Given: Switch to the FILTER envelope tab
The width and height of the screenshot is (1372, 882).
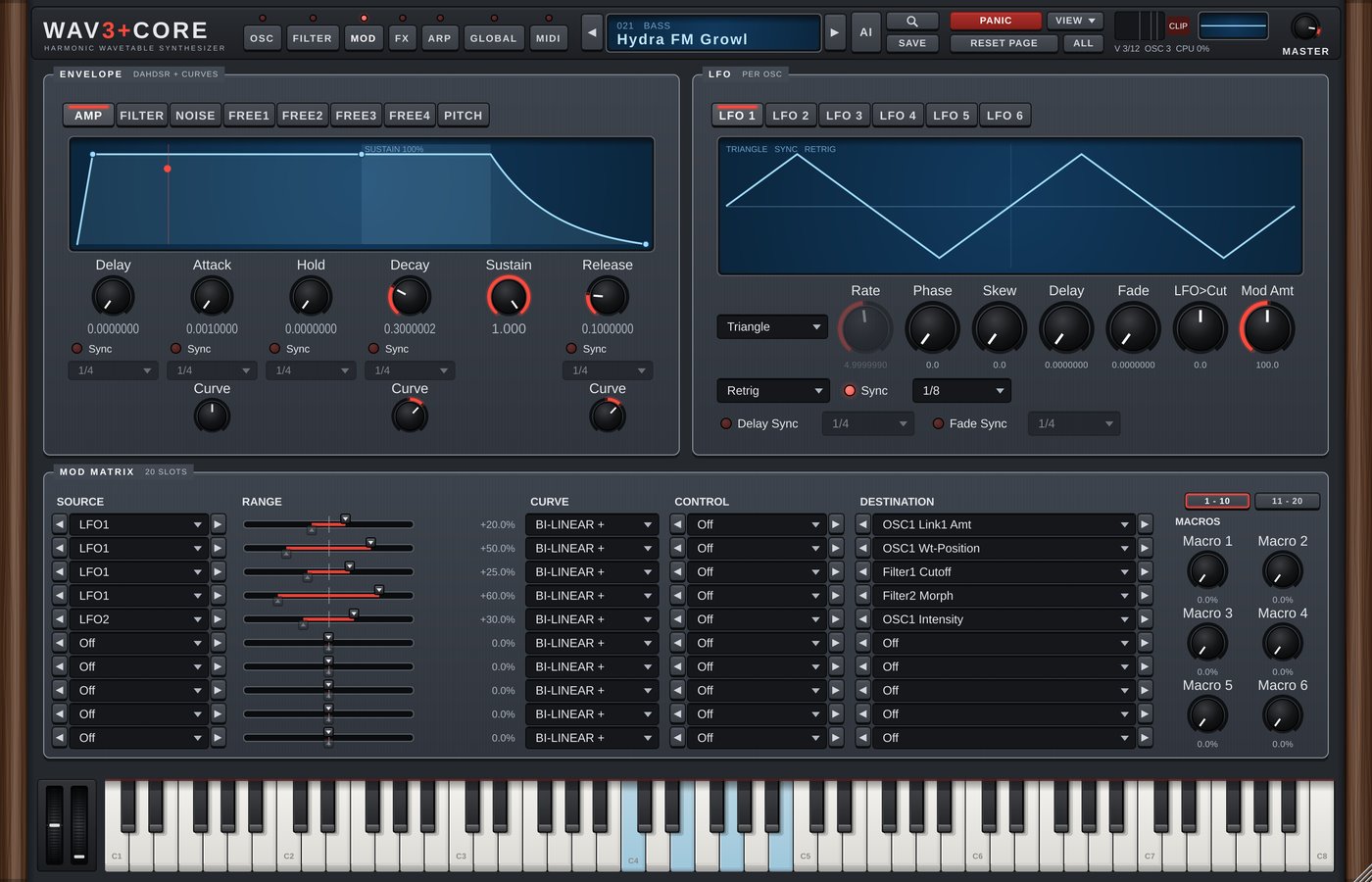Looking at the screenshot, I should [141, 115].
